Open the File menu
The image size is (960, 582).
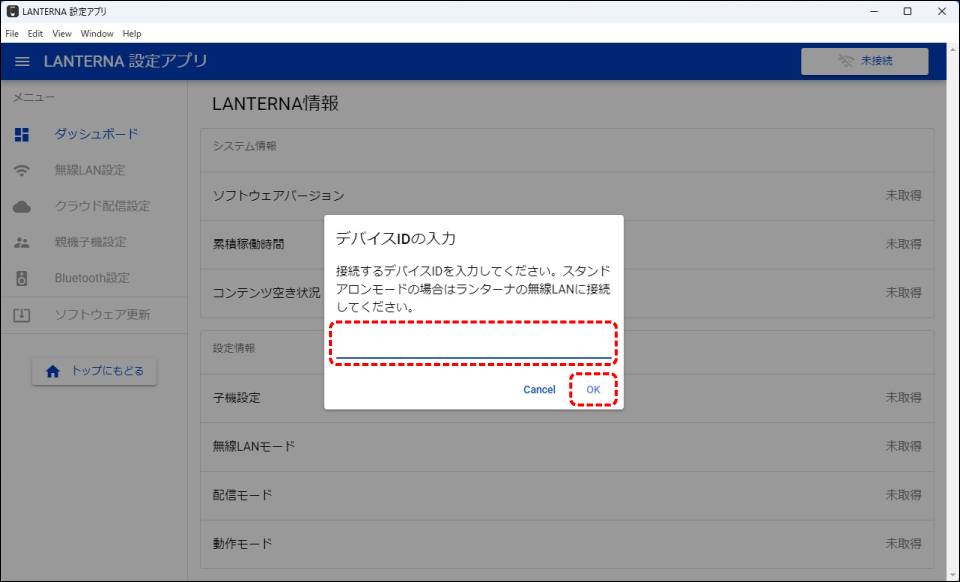[x=12, y=34]
